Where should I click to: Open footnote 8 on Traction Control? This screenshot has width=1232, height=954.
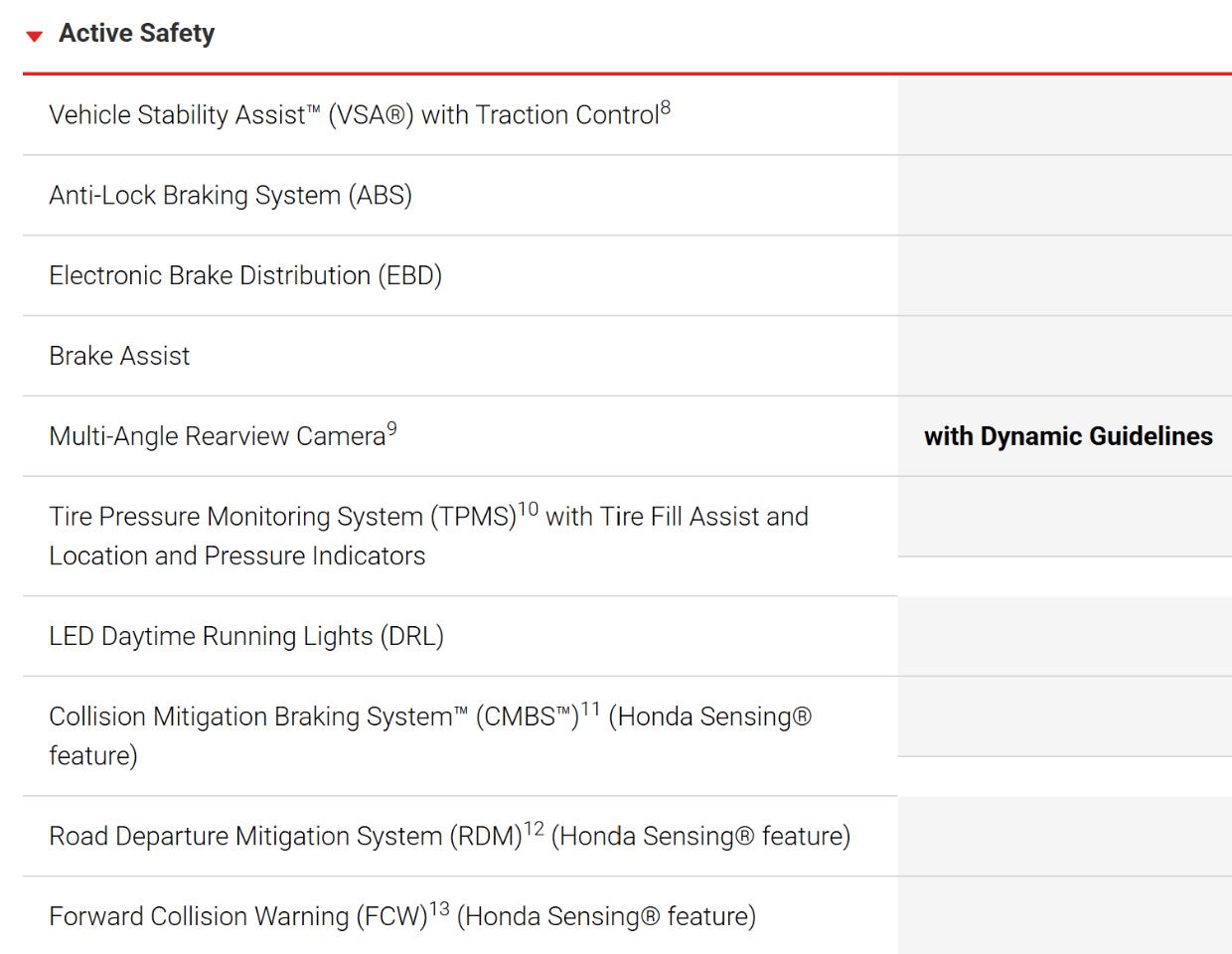click(666, 108)
